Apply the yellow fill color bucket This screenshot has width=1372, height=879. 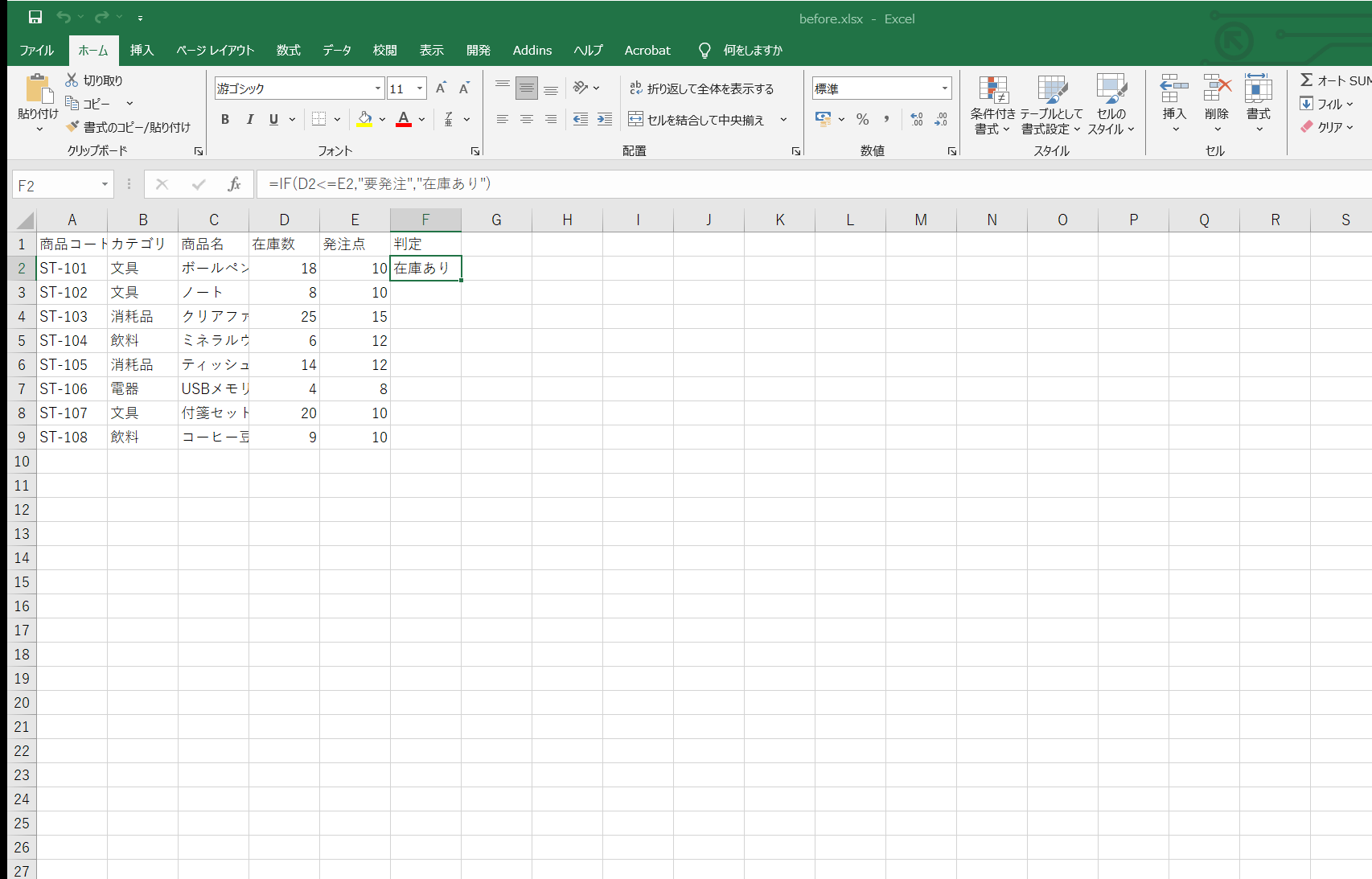point(365,119)
